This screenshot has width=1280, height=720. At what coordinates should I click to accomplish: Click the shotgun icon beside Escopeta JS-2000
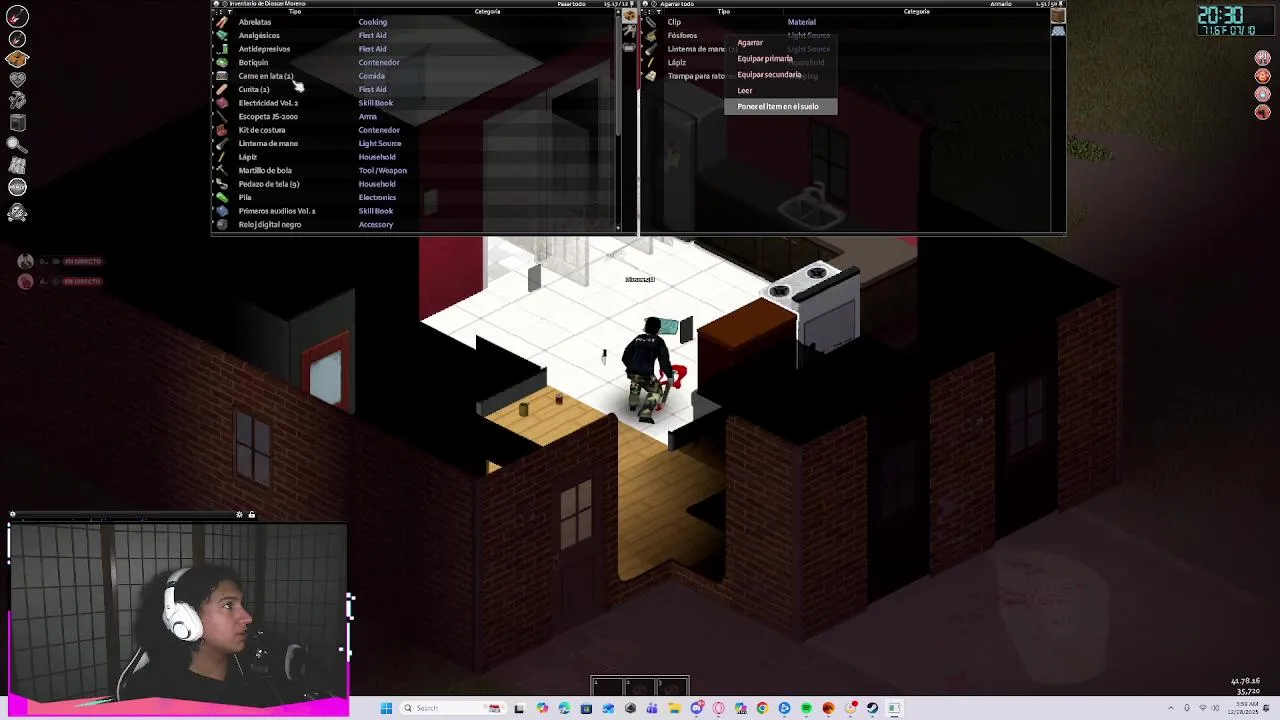point(222,116)
